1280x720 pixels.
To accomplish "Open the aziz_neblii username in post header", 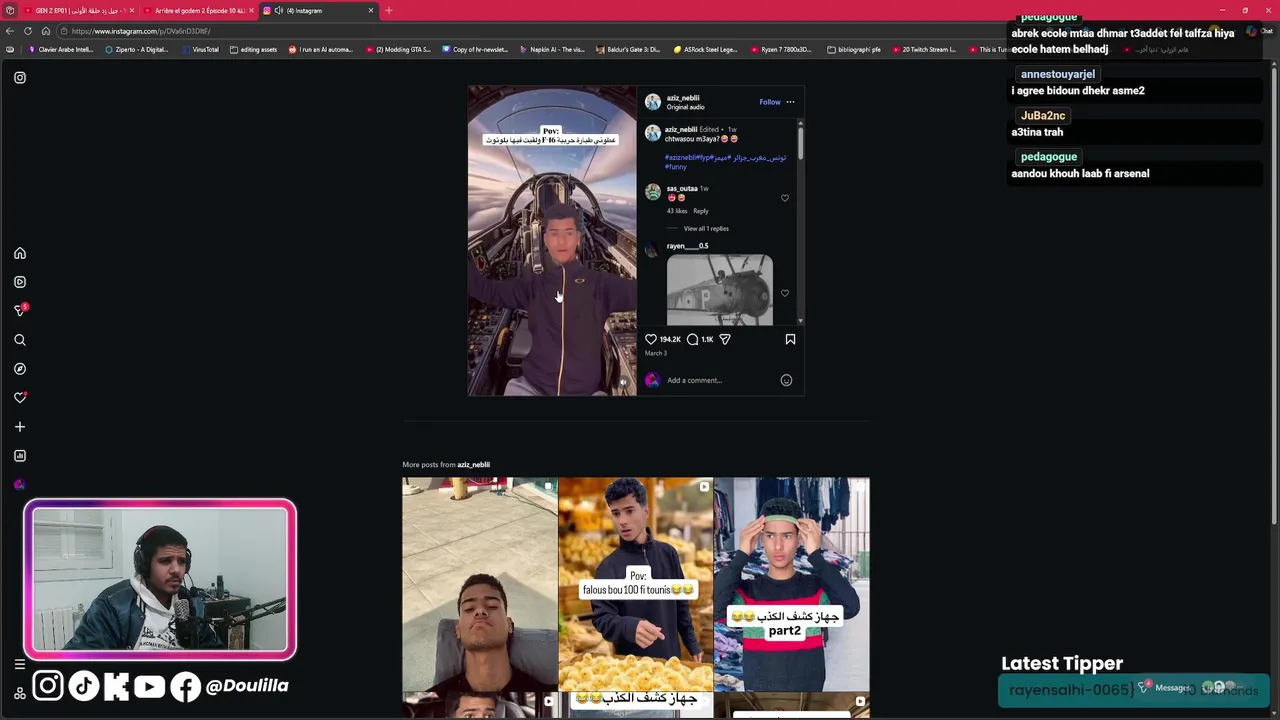I will point(683,98).
